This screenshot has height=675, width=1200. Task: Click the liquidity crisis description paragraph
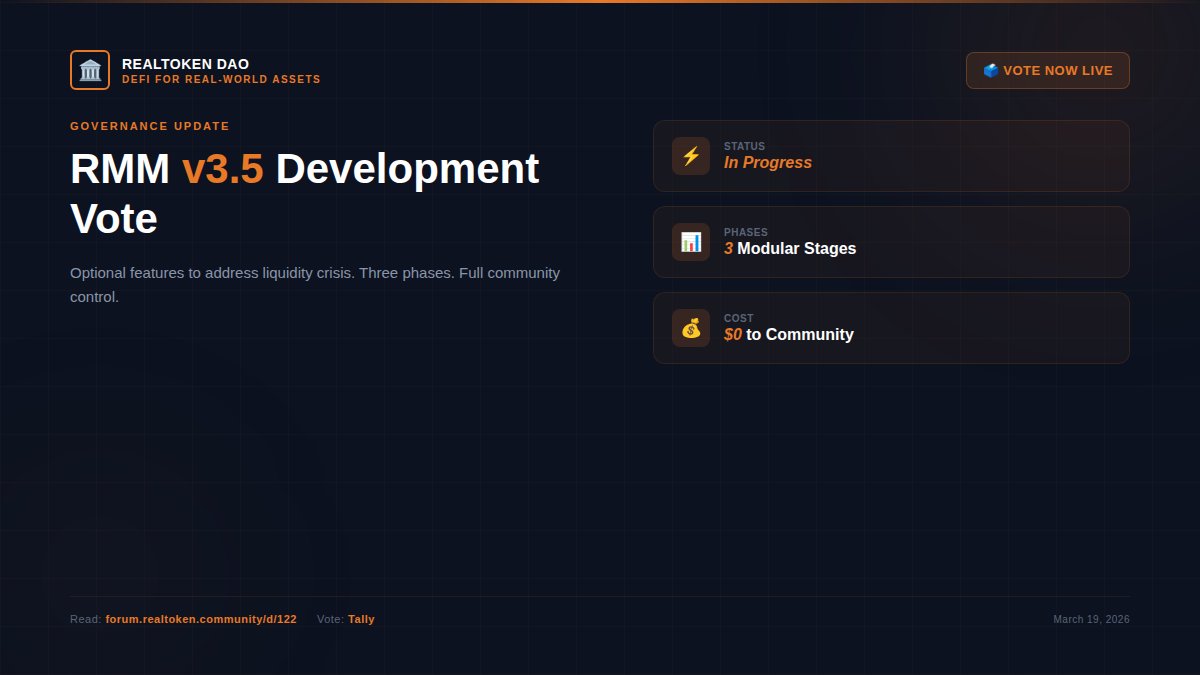[315, 285]
